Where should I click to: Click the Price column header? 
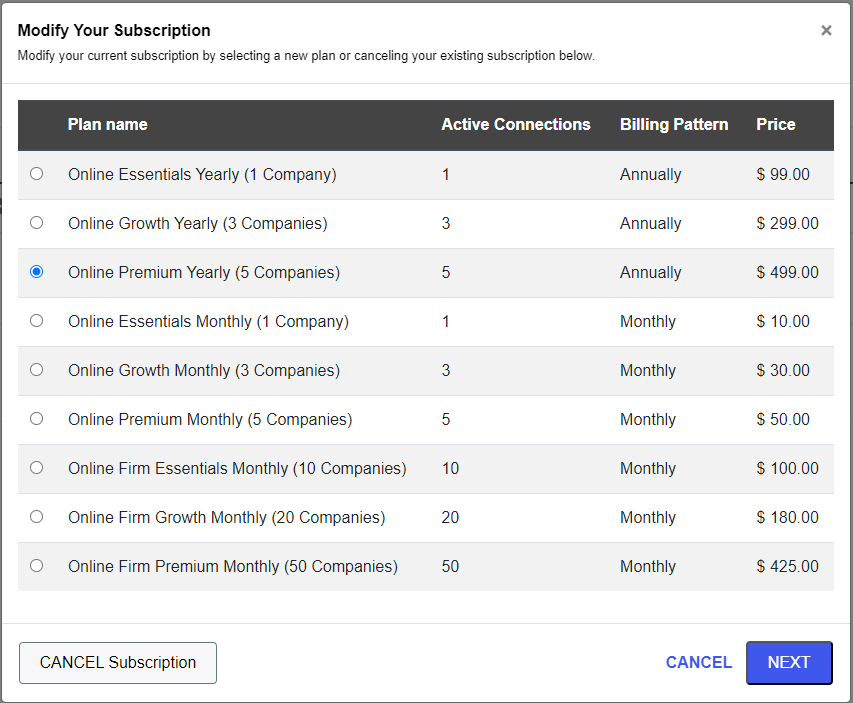(x=776, y=124)
